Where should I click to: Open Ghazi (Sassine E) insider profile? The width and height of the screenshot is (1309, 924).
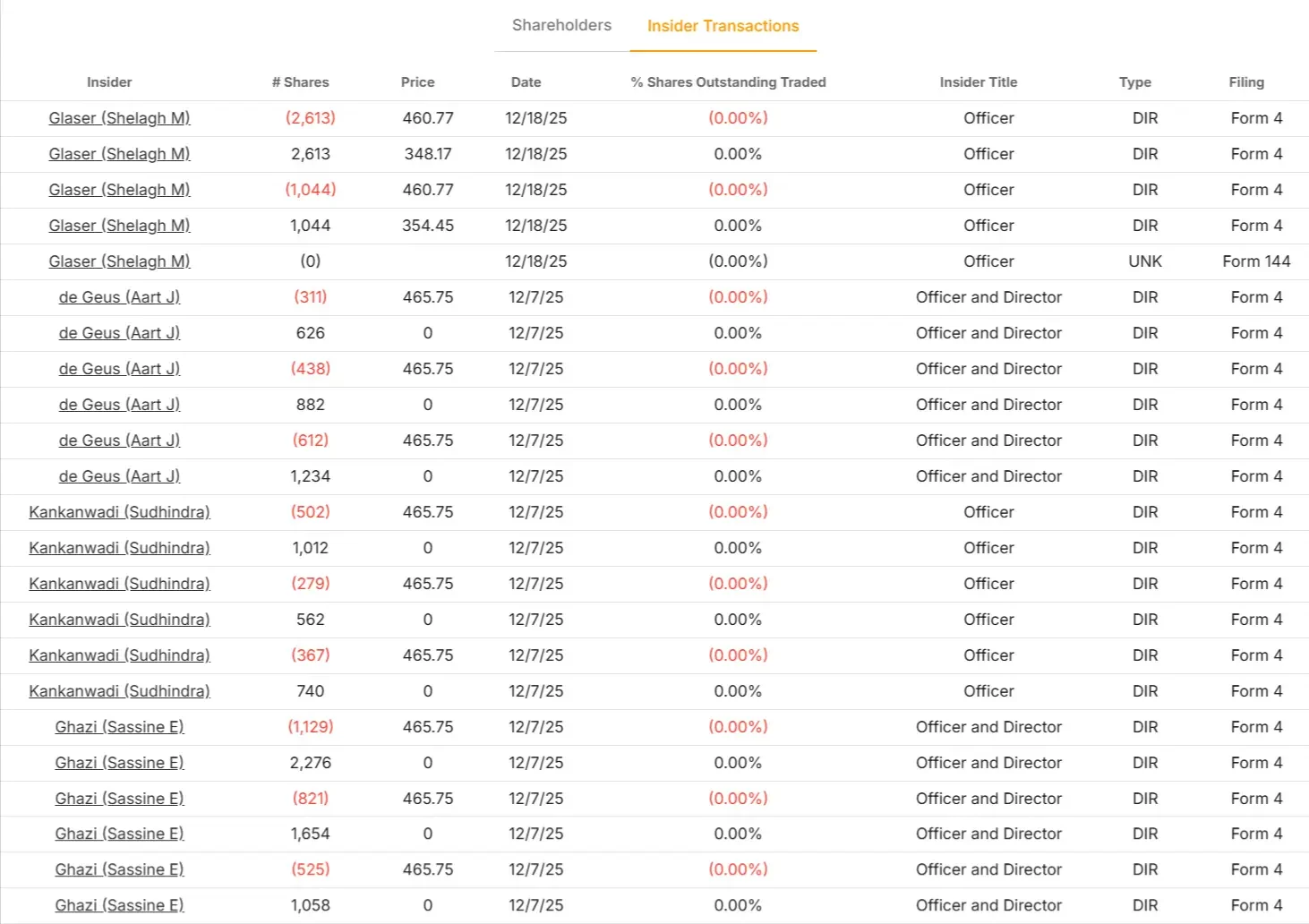click(119, 726)
